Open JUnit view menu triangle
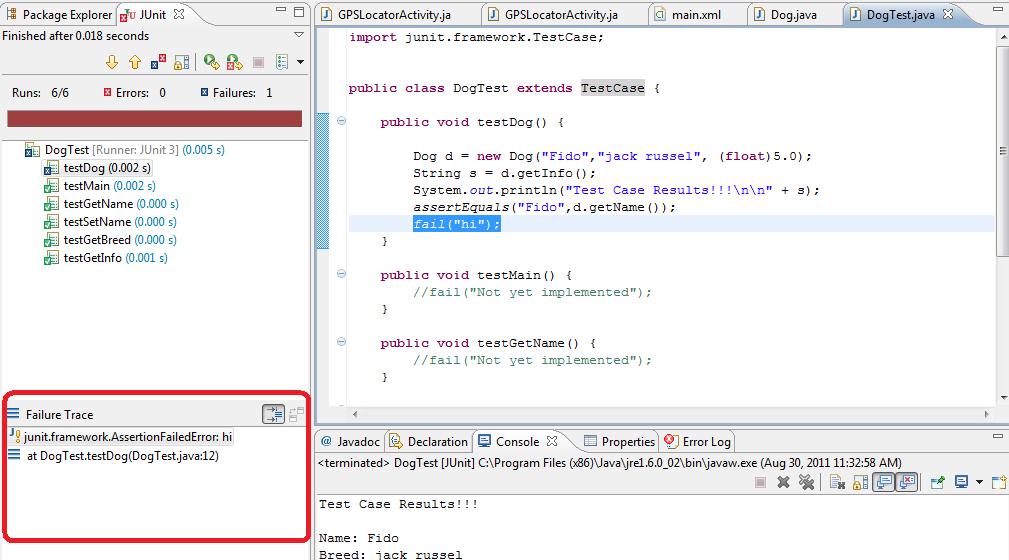This screenshot has height=560, width=1009. (x=299, y=35)
